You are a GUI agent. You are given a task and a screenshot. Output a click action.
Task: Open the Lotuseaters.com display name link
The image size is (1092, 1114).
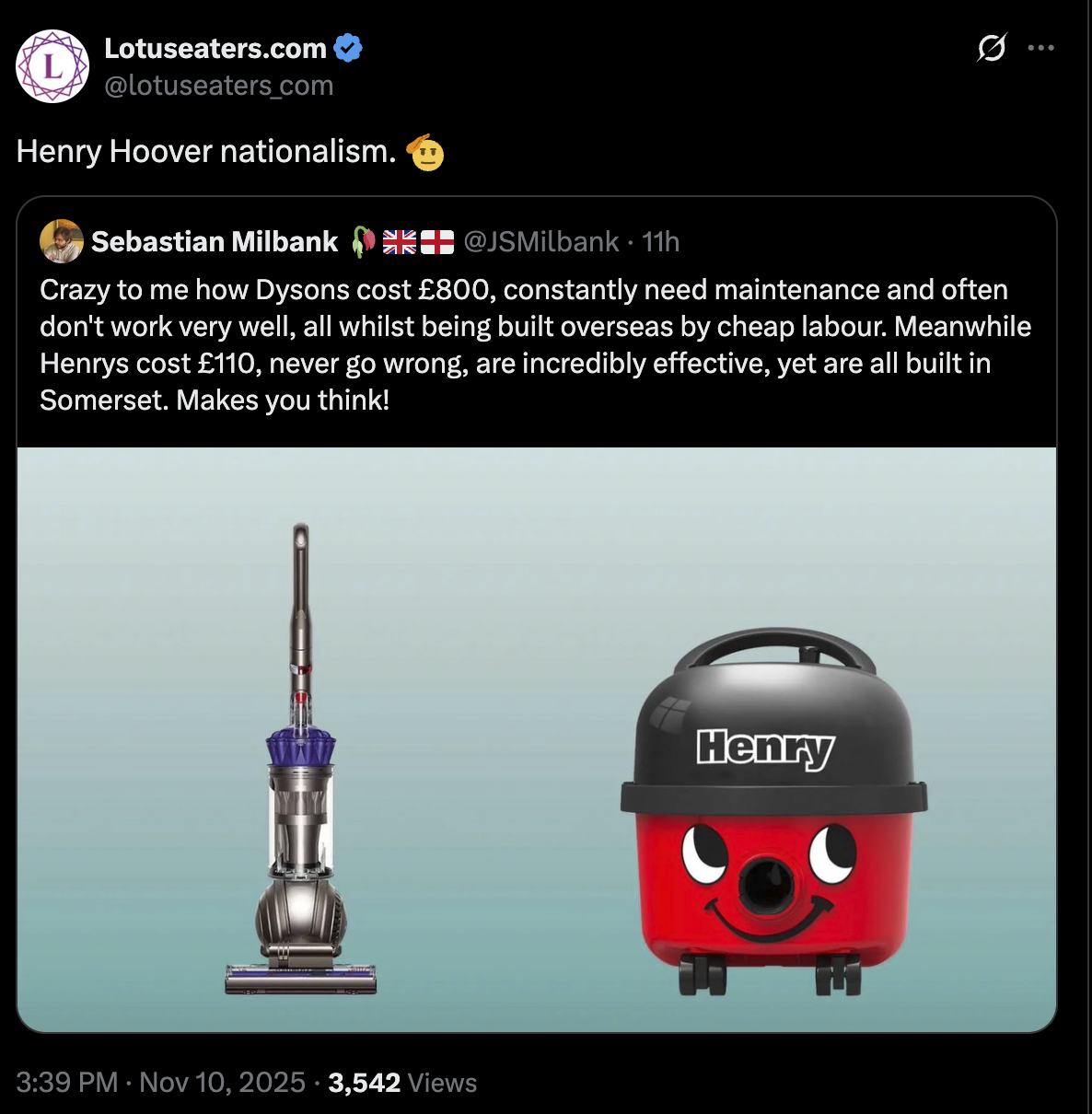[215, 48]
